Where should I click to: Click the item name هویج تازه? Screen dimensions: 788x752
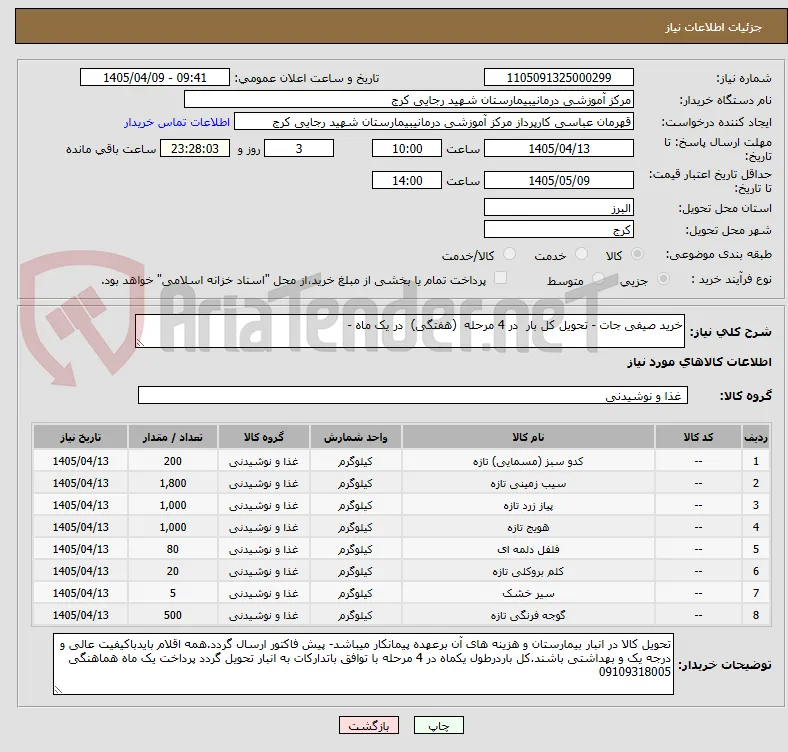point(528,527)
